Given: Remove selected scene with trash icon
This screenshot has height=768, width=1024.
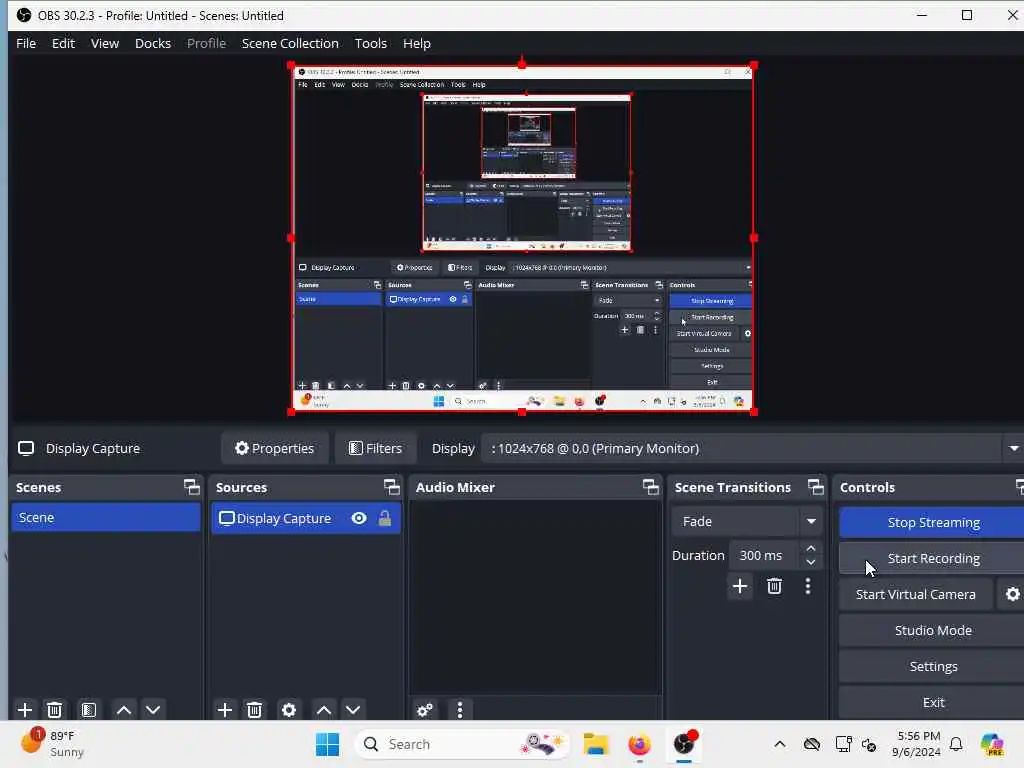Looking at the screenshot, I should 55,709.
